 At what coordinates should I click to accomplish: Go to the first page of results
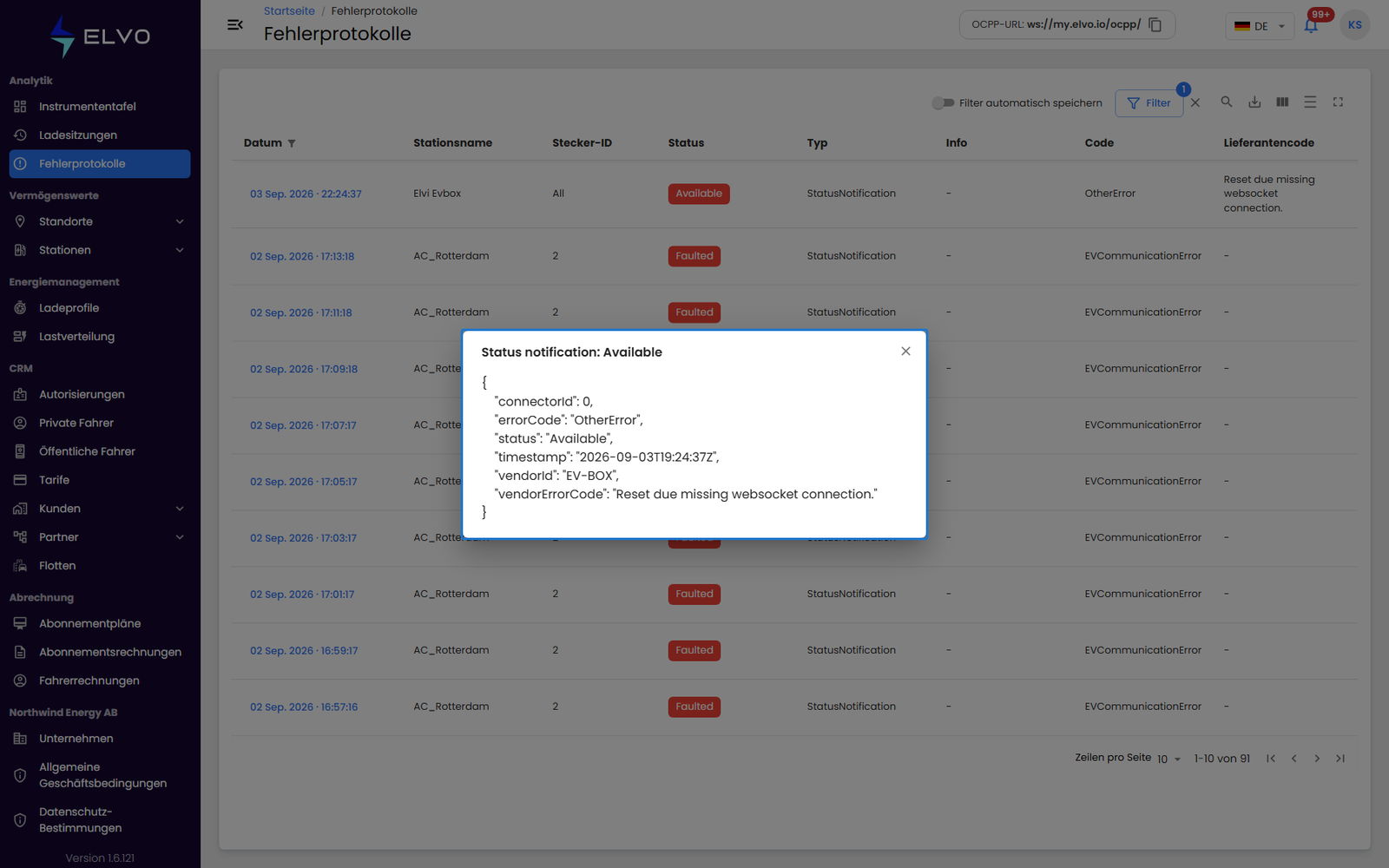(x=1271, y=759)
